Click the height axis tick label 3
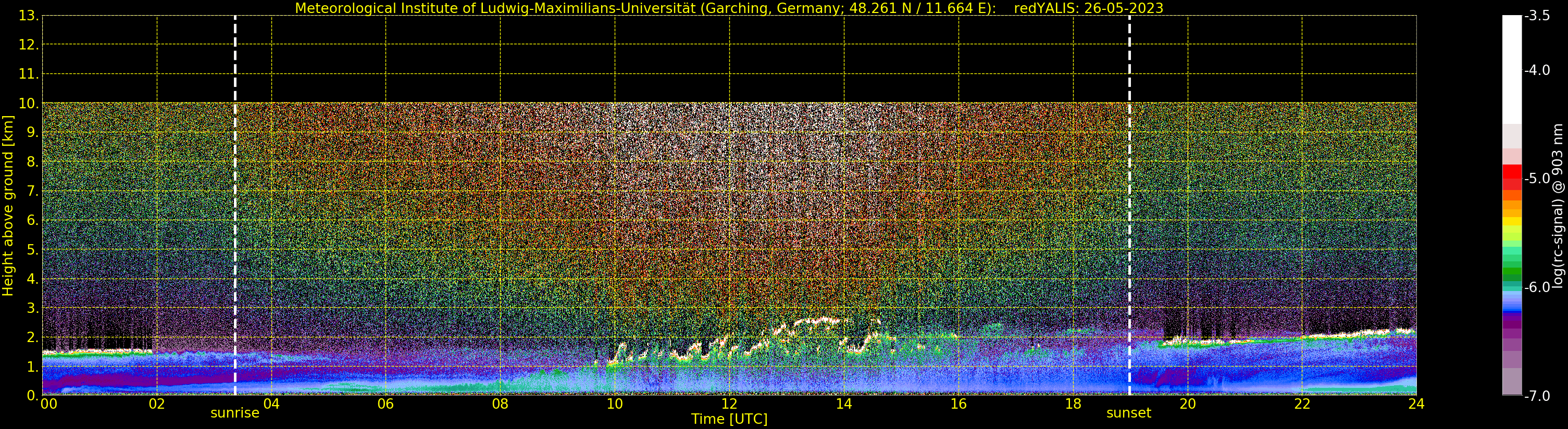The width and height of the screenshot is (1568, 429). tap(32, 308)
